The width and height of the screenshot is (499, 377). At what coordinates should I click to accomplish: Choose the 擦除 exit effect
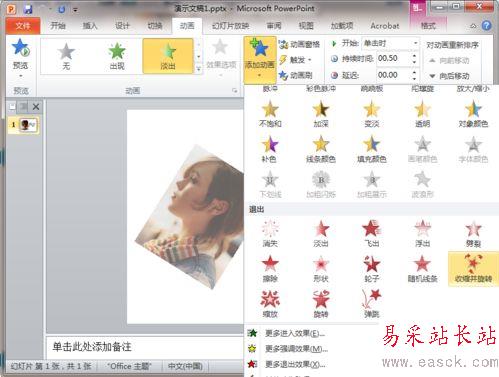270,269
